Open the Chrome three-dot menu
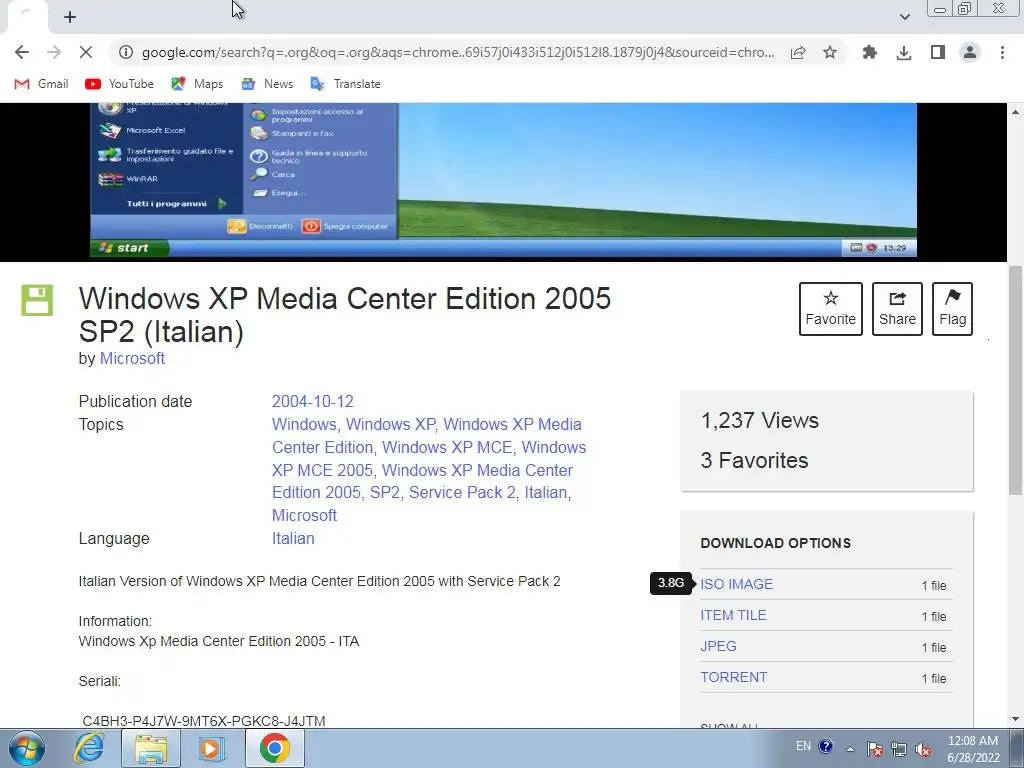1024x768 pixels. pos(1002,52)
